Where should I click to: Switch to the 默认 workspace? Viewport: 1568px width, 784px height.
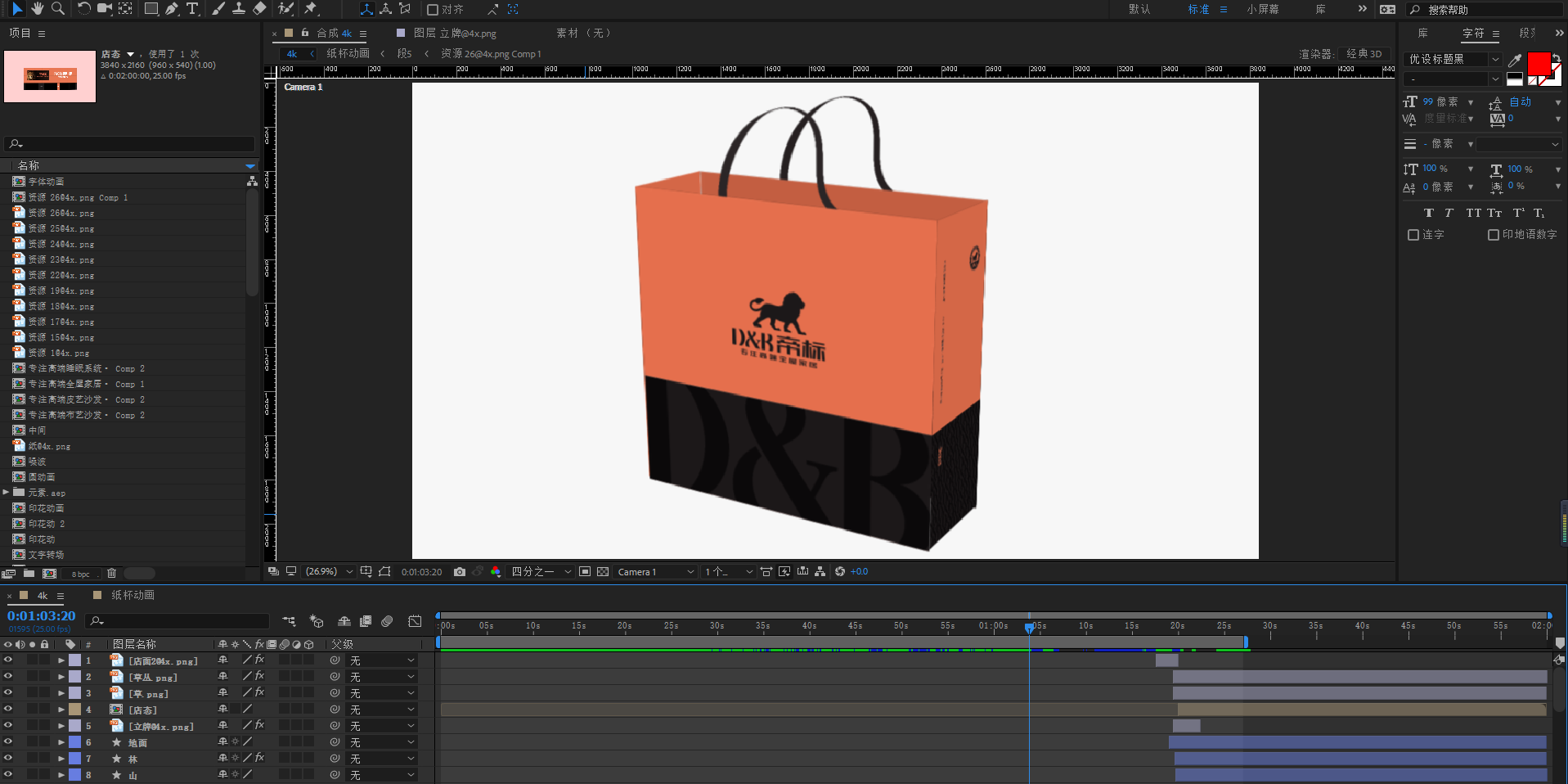tap(1139, 10)
